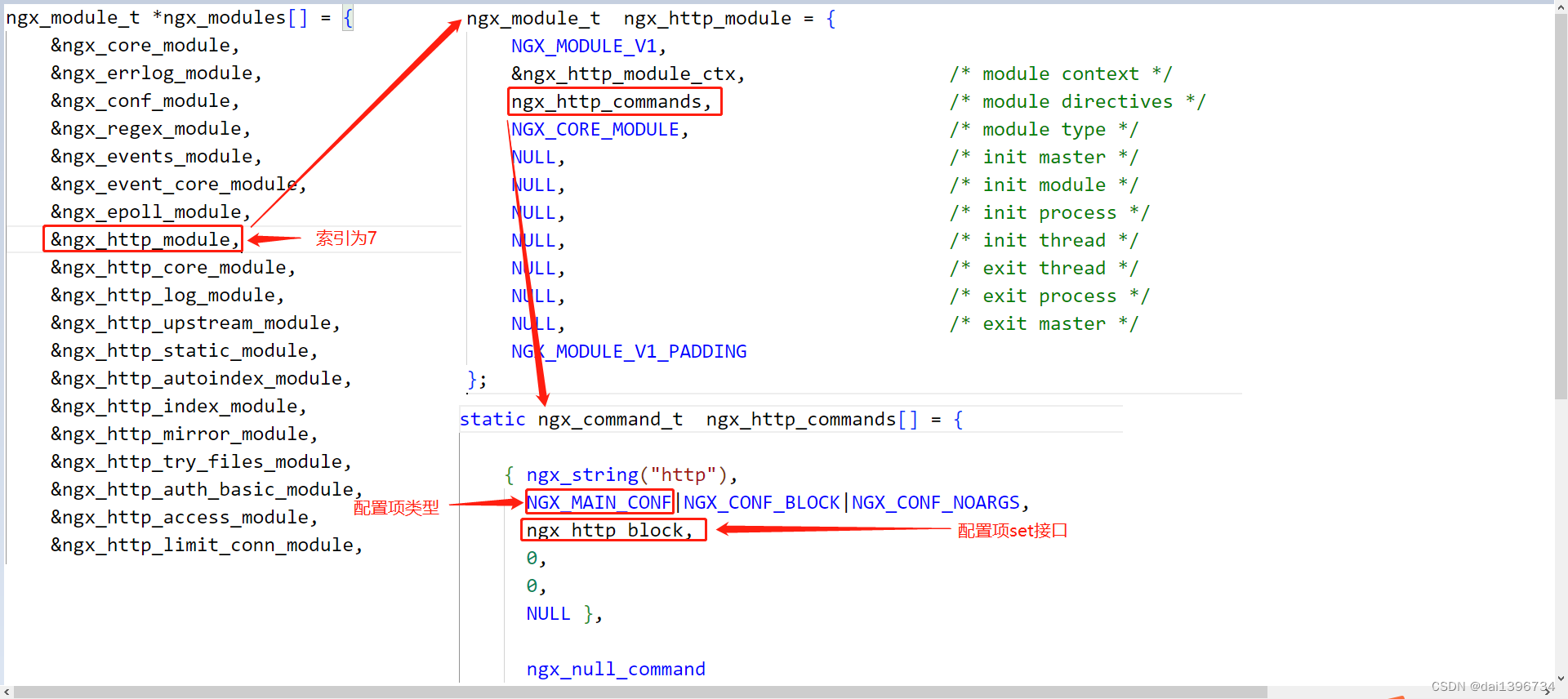Click the &ngx_http_static_module, entry

(184, 351)
